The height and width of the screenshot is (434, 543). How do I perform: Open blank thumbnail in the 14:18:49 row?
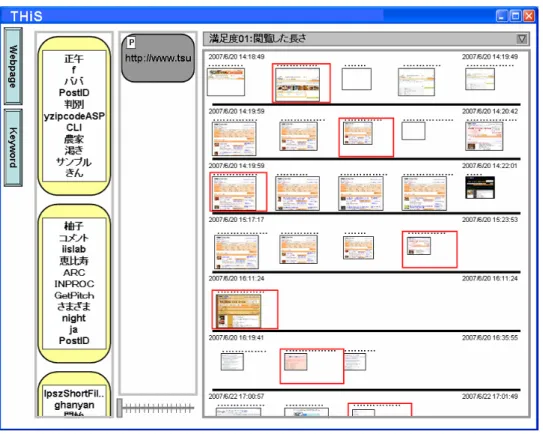(357, 79)
